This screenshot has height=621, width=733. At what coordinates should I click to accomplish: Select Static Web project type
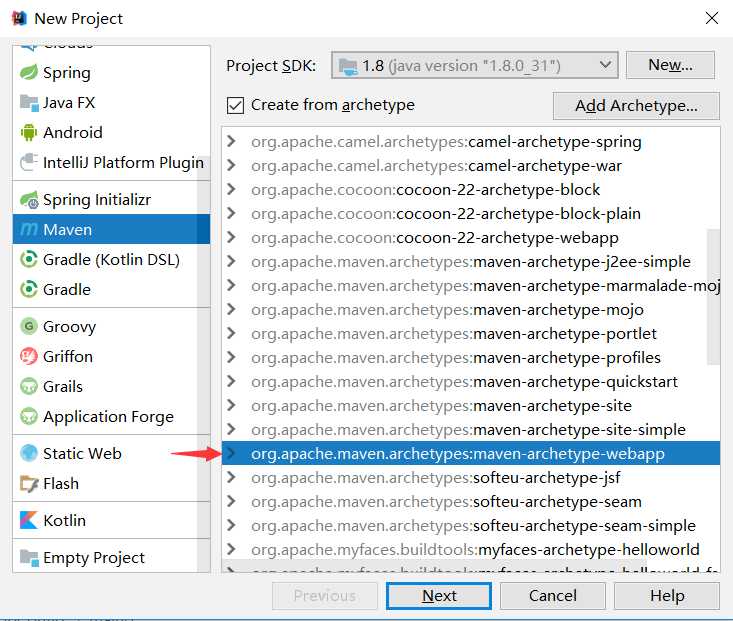point(111,453)
